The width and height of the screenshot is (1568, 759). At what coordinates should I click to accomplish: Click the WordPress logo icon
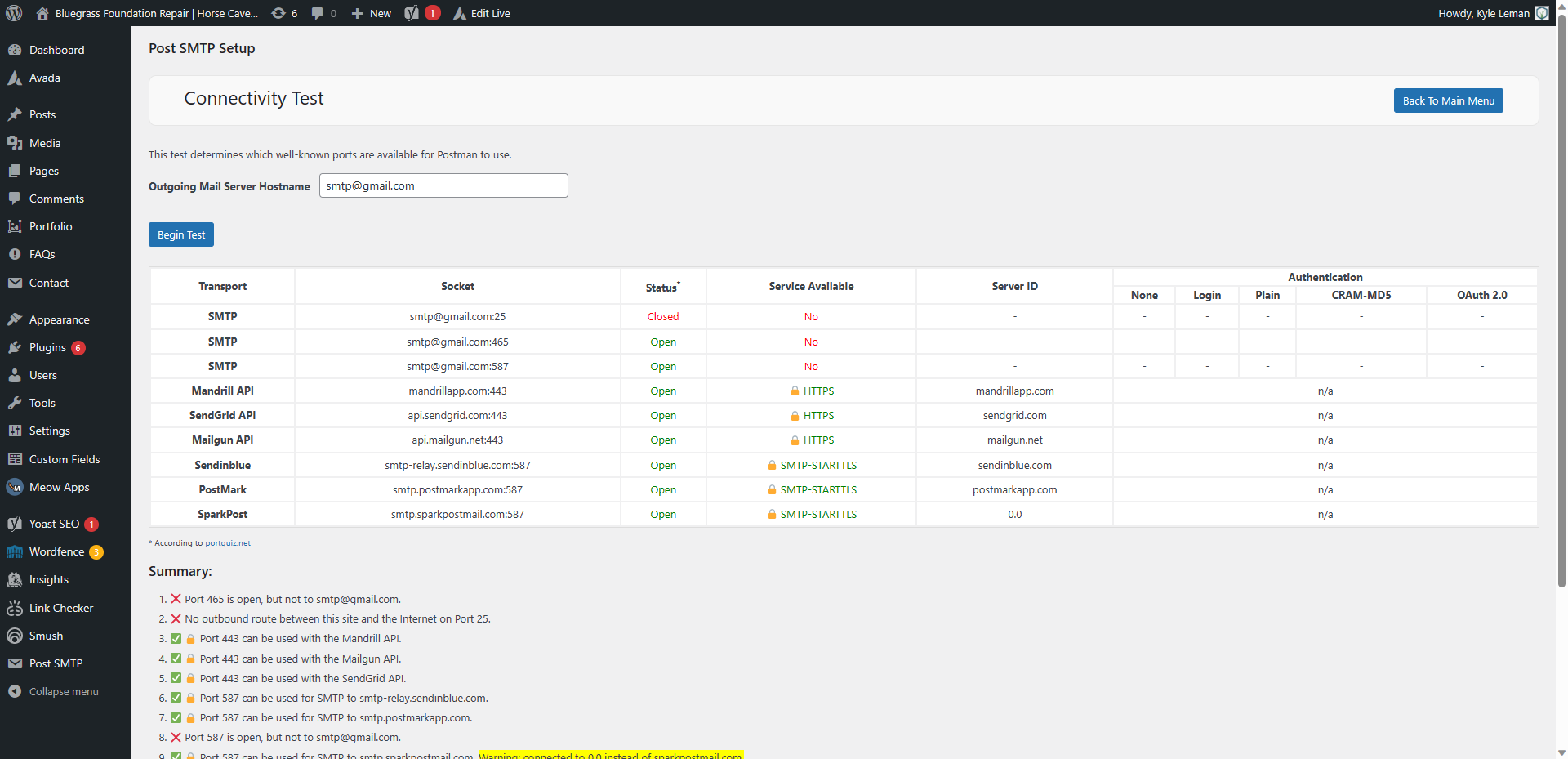click(14, 13)
